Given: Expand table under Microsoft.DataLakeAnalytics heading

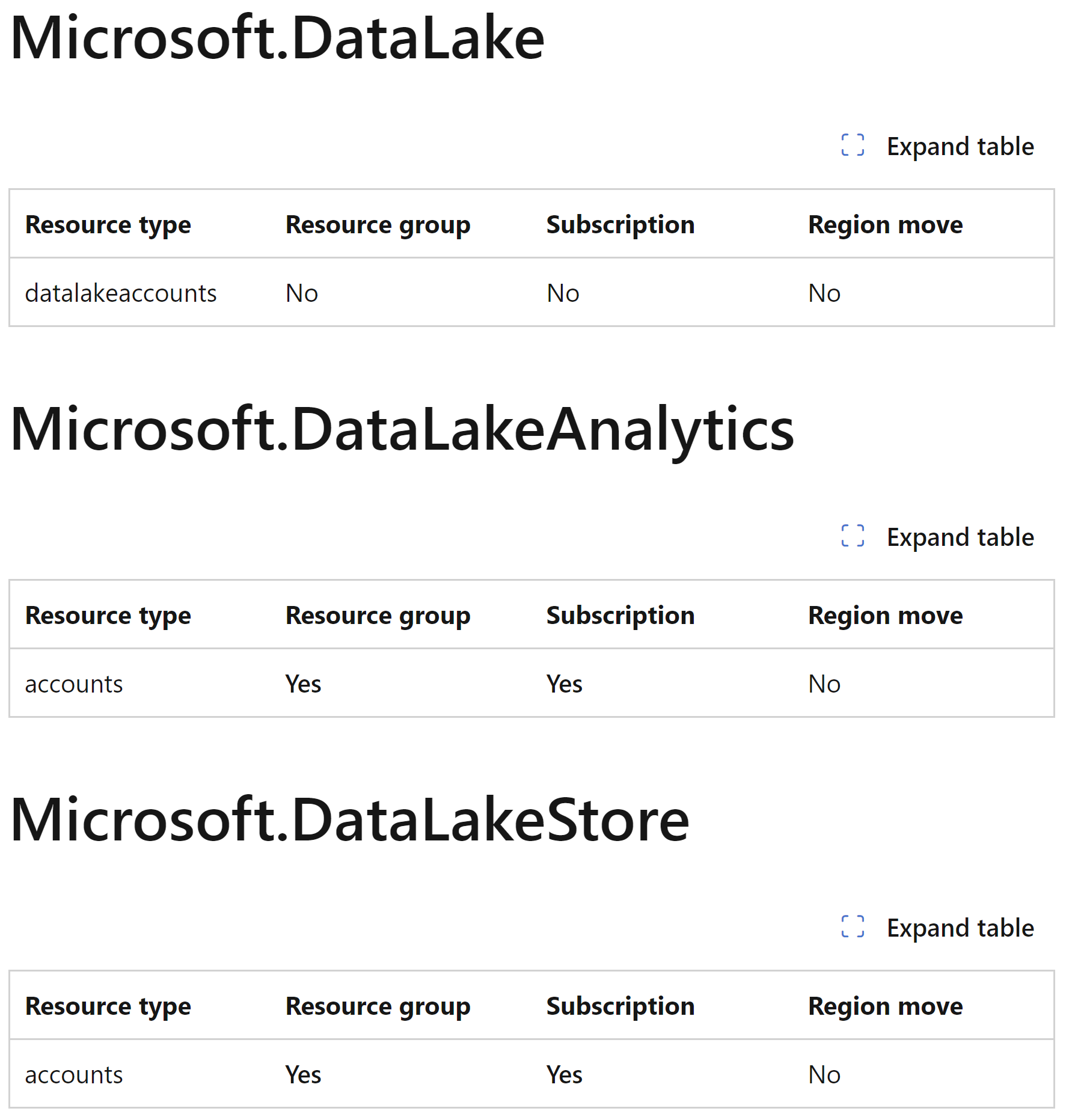Looking at the screenshot, I should (x=937, y=537).
